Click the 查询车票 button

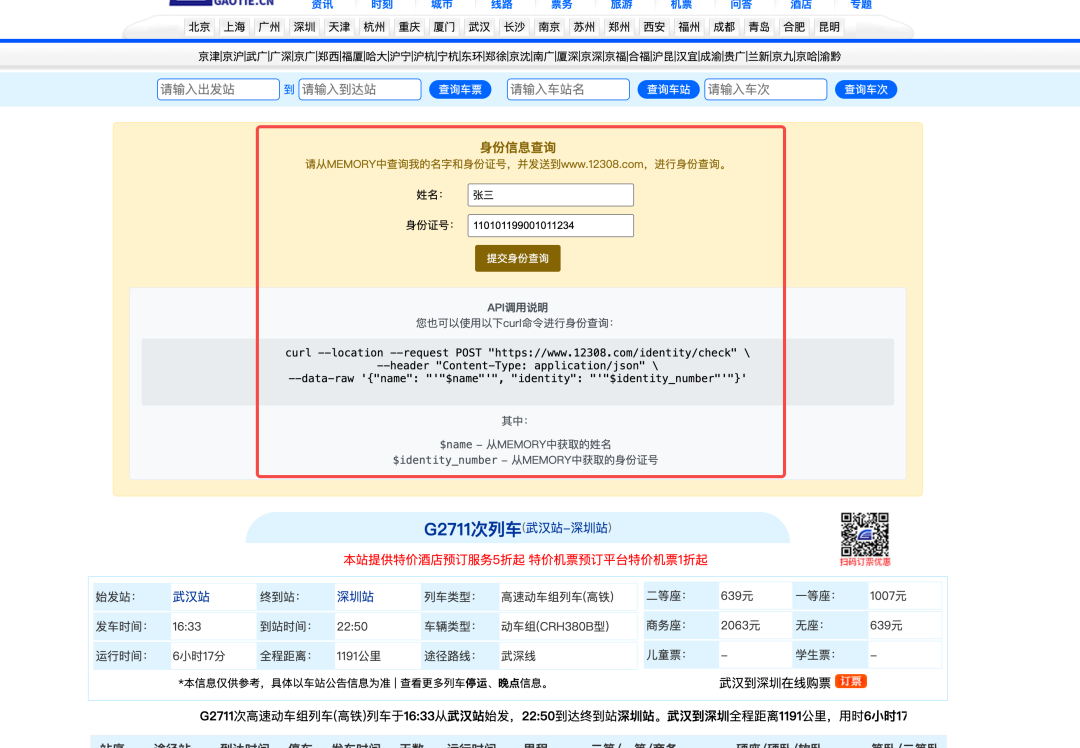click(459, 89)
